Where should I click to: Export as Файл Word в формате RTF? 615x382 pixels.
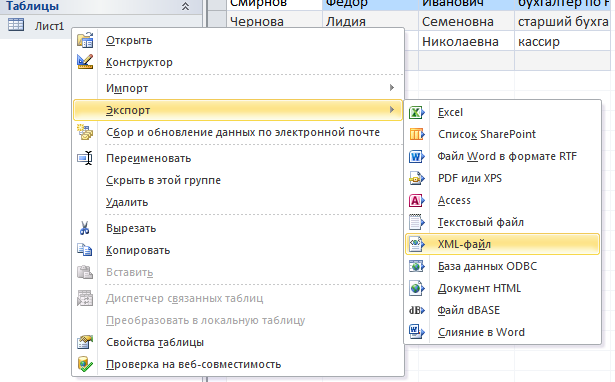pyautogui.click(x=502, y=156)
